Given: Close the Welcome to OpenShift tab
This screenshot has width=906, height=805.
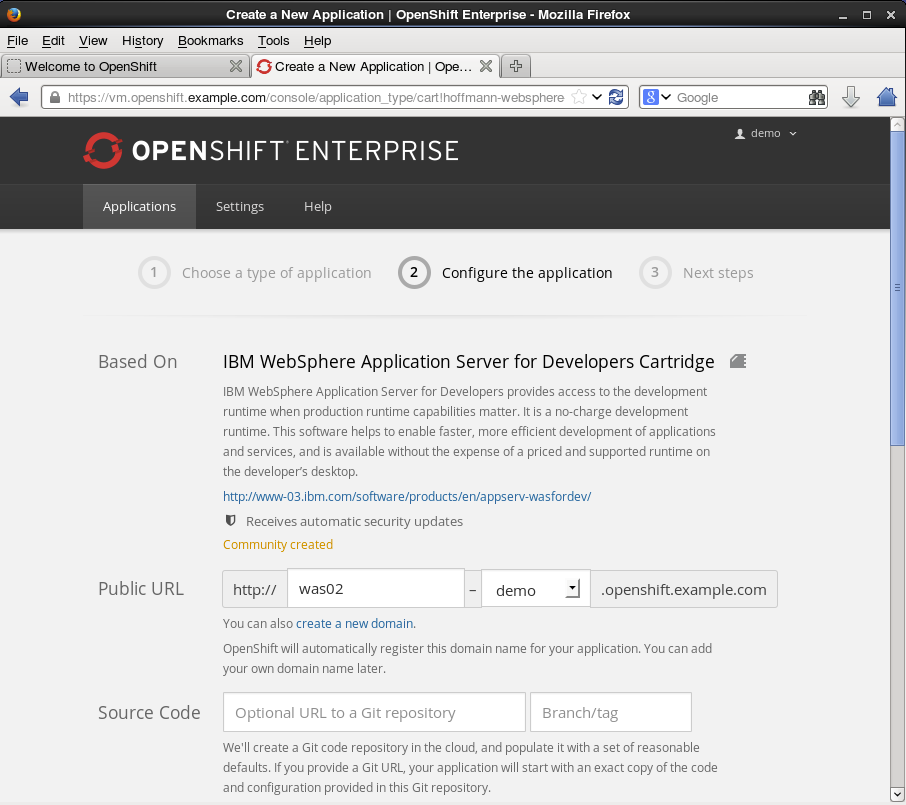Looking at the screenshot, I should (x=236, y=66).
